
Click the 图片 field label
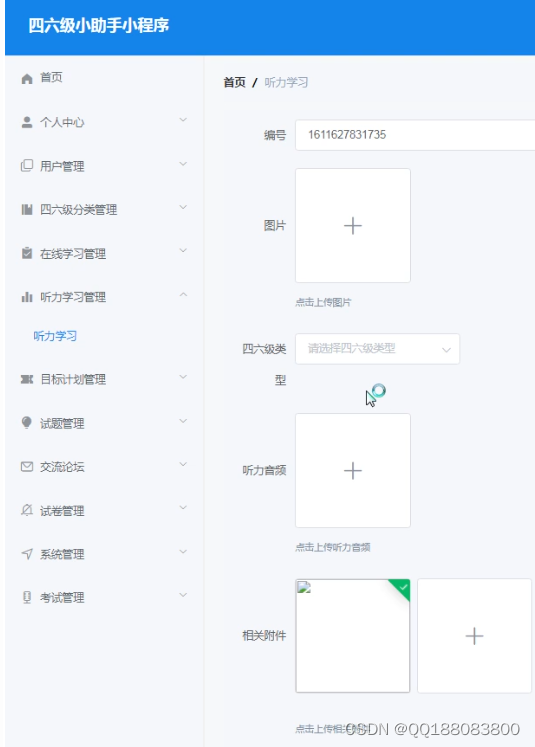click(275, 226)
